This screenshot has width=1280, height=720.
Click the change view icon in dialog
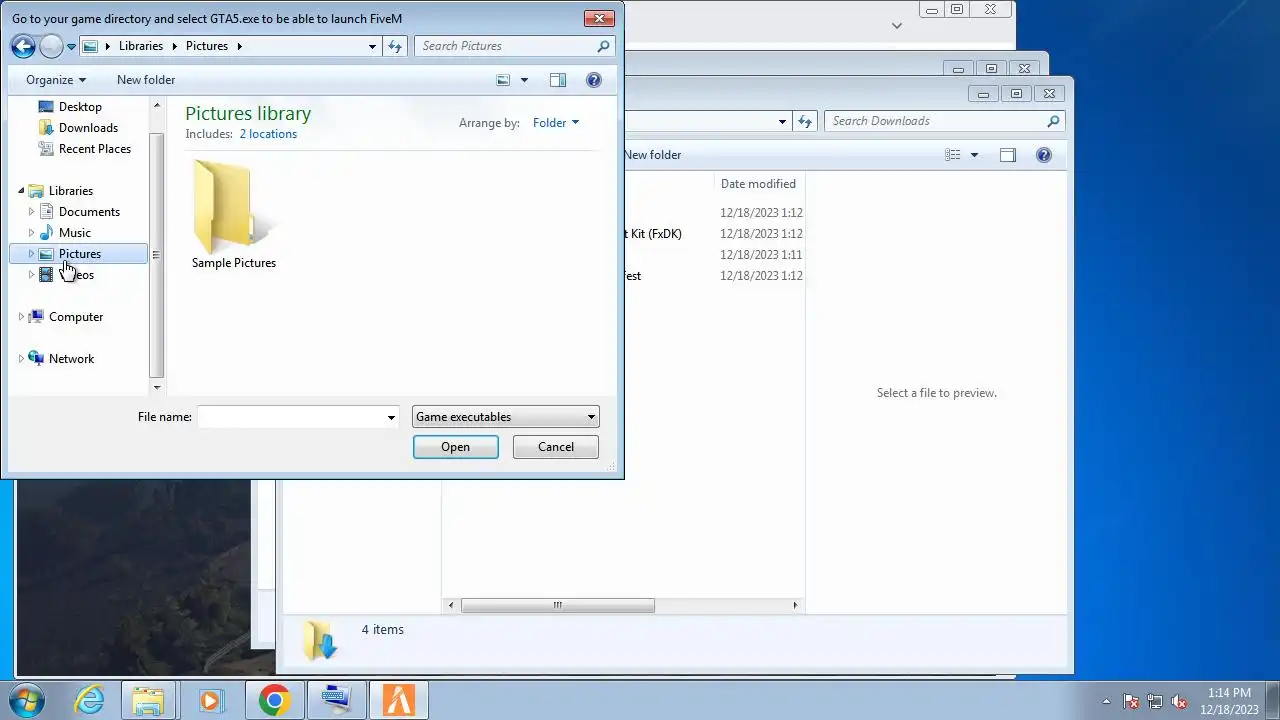[503, 80]
